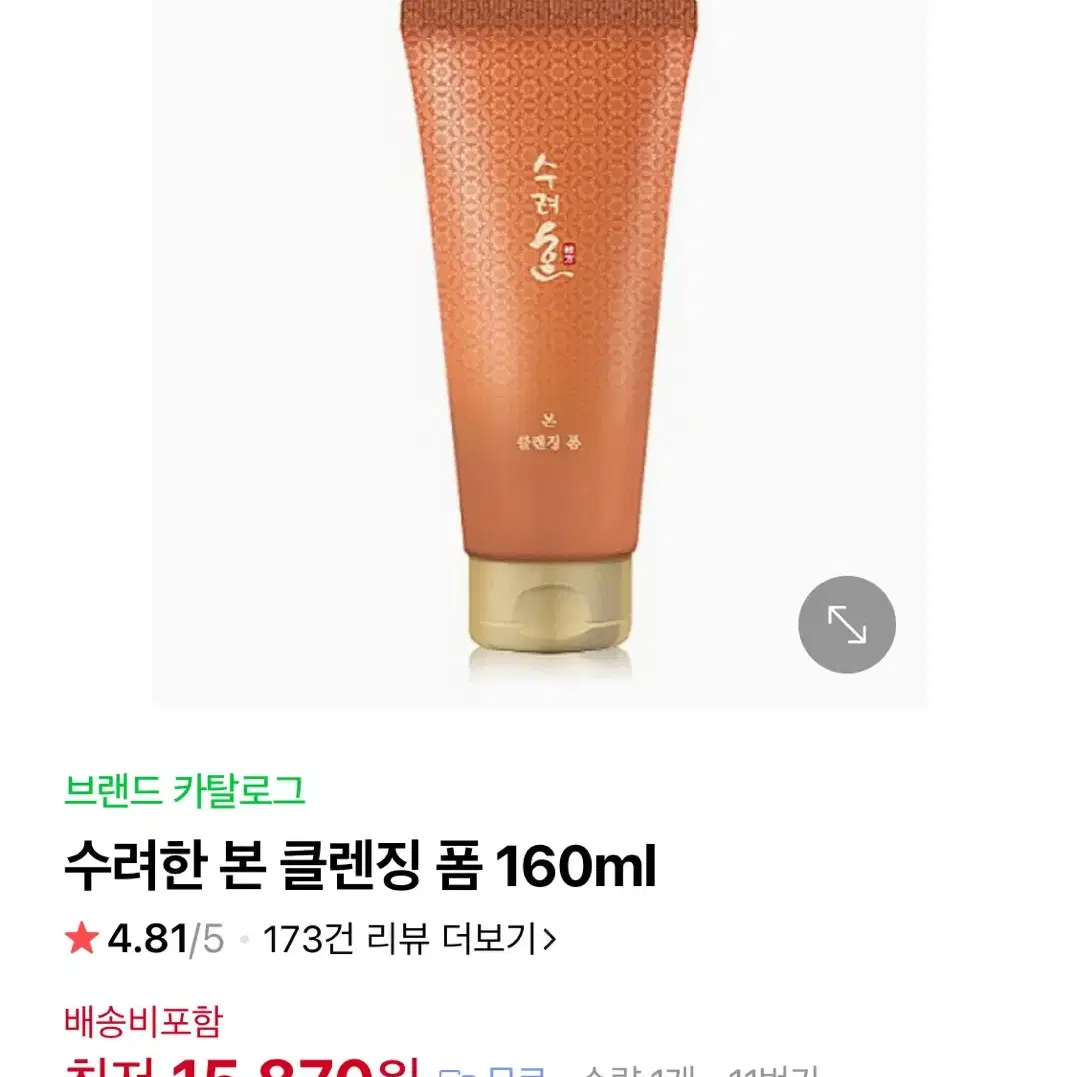1077x1077 pixels.
Task: Tap the orange cleansing foam tube image
Action: (x=549, y=337)
